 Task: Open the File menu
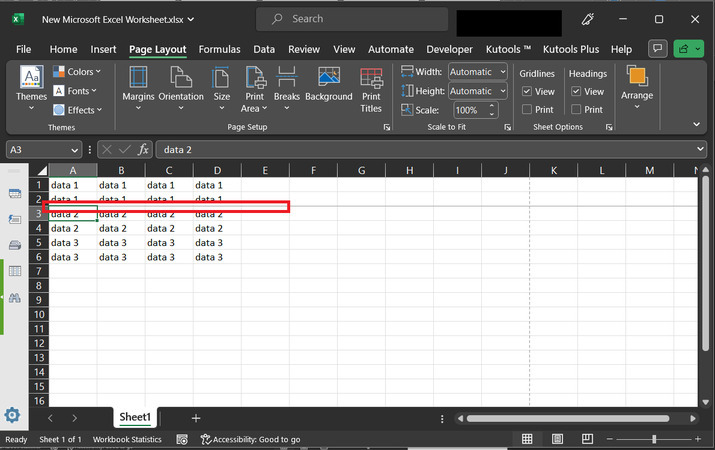[x=24, y=49]
